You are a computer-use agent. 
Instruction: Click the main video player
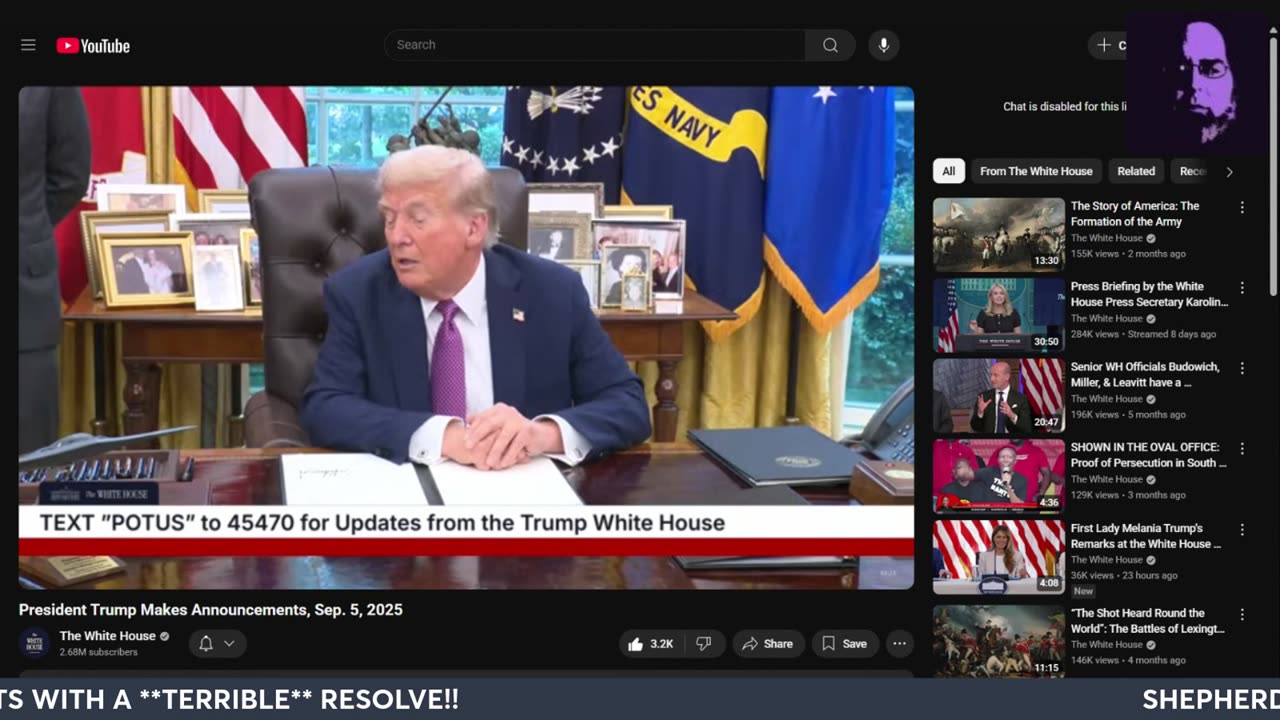(x=466, y=337)
